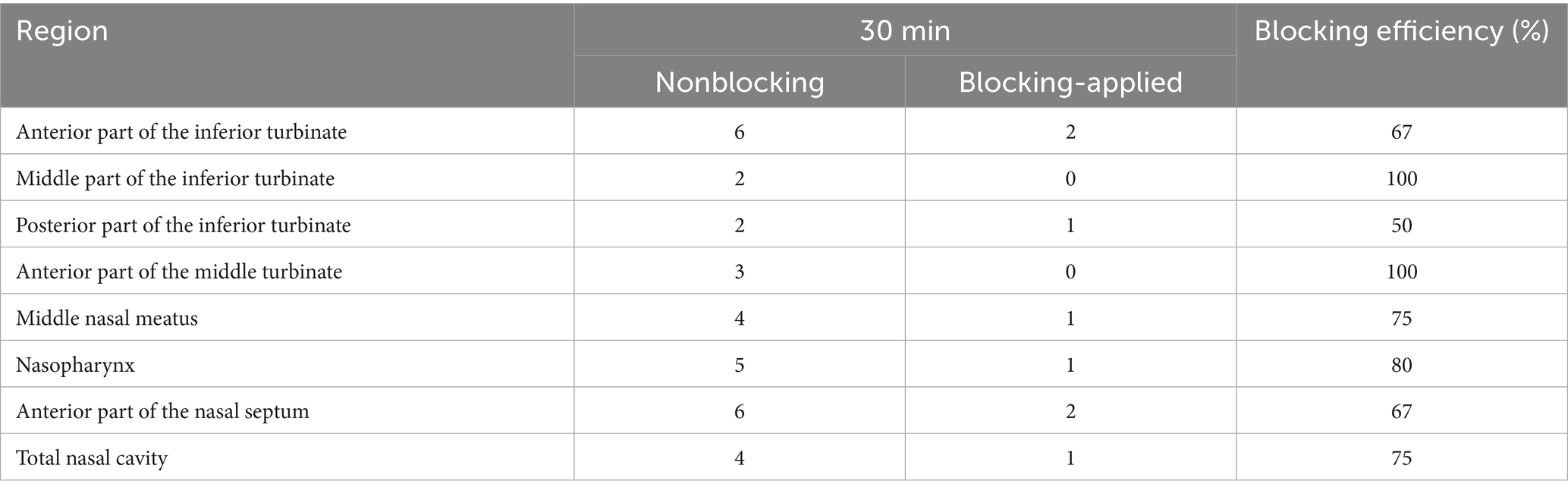Screen dimensions: 1568x494
Task: Click the Blocking-applied subheader
Action: (x=1070, y=82)
